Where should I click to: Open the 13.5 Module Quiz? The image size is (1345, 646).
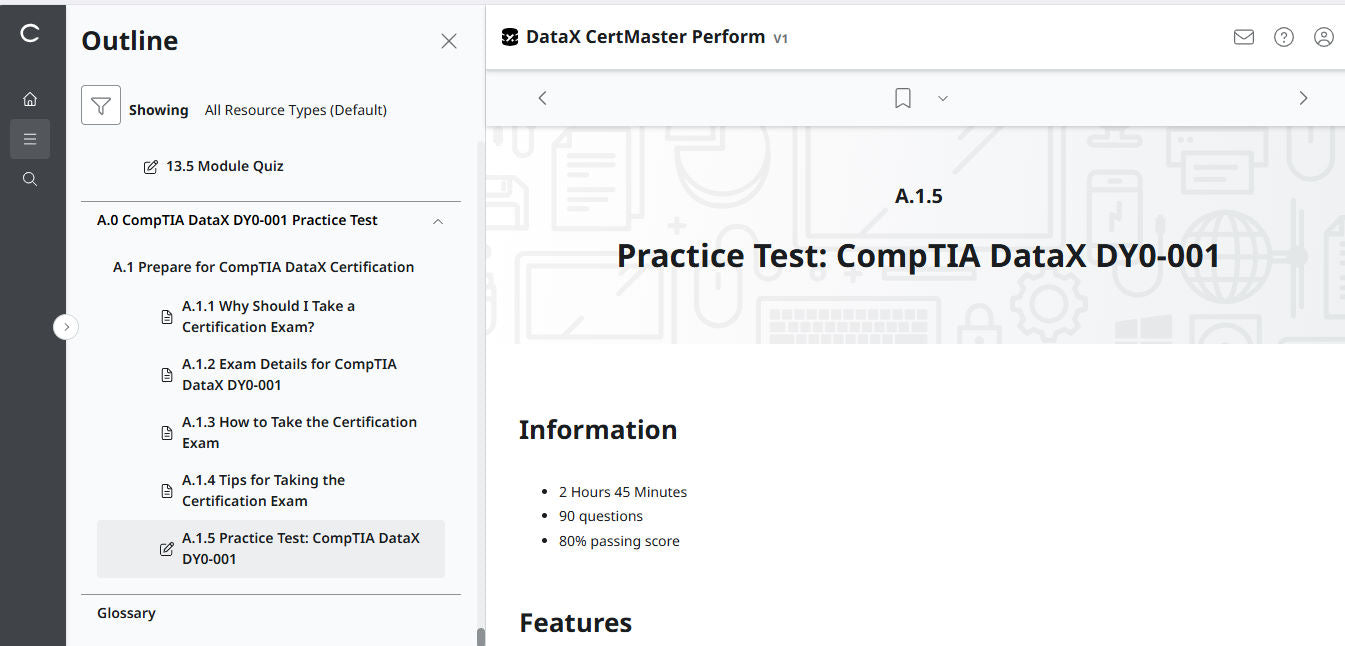pyautogui.click(x=226, y=166)
